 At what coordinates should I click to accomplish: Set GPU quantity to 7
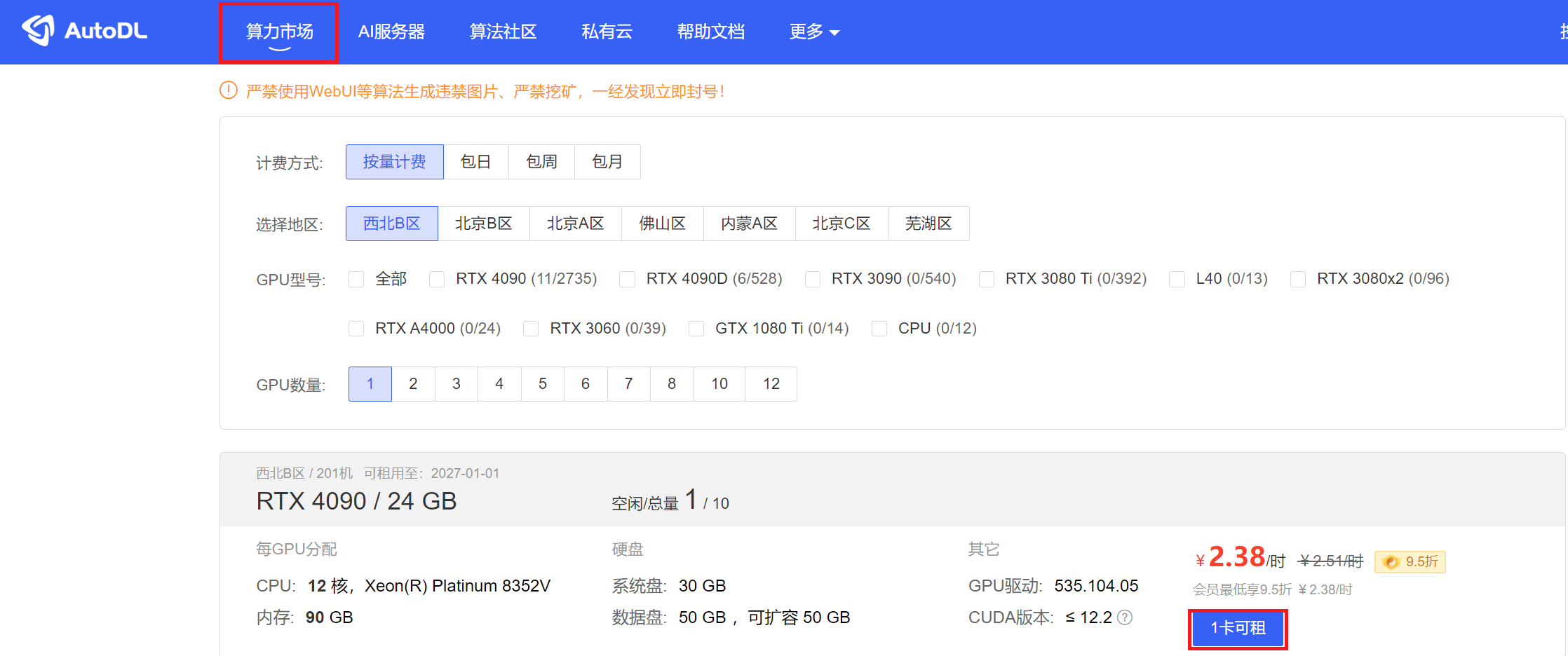(629, 384)
